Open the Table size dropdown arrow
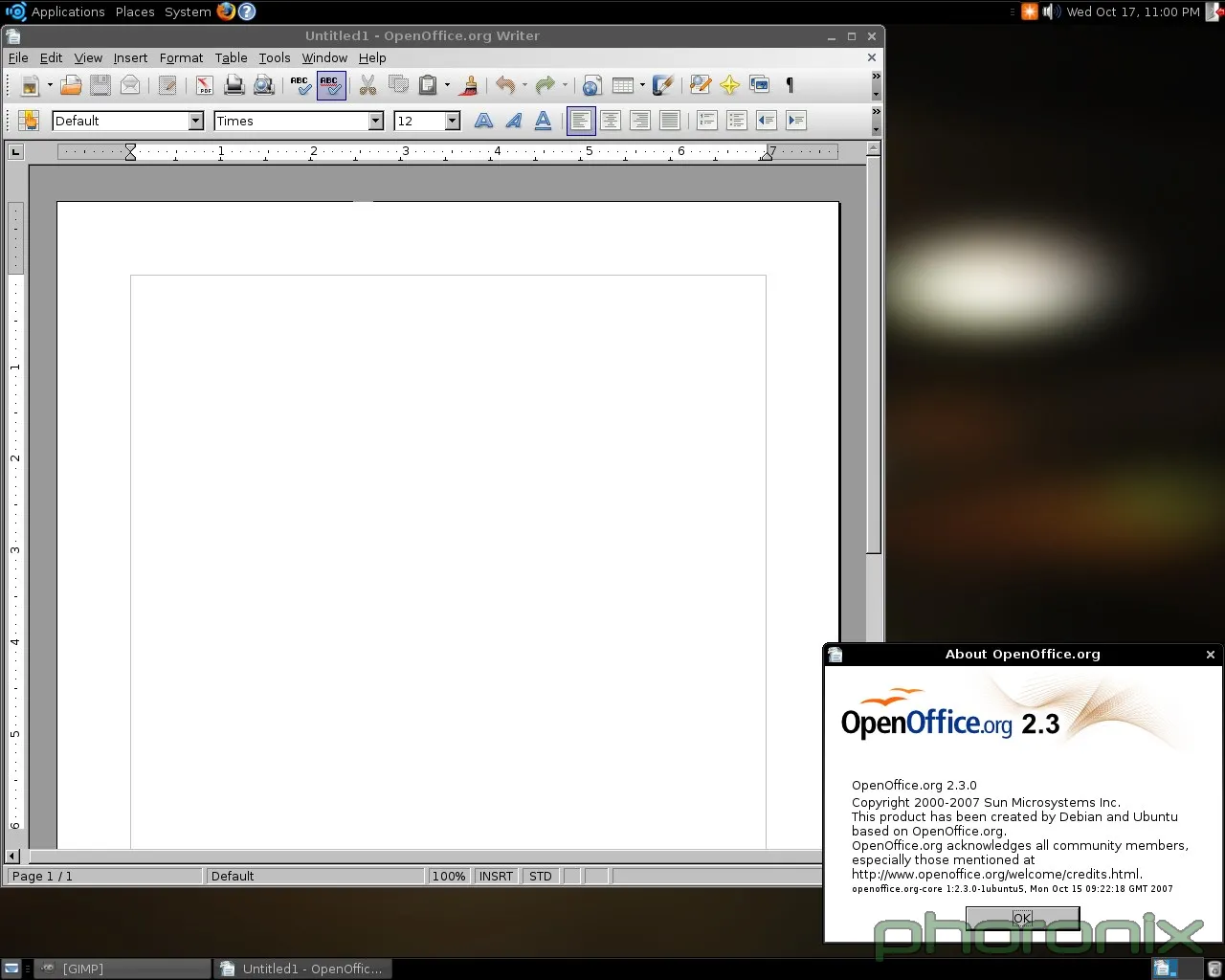1225x980 pixels. click(x=642, y=85)
